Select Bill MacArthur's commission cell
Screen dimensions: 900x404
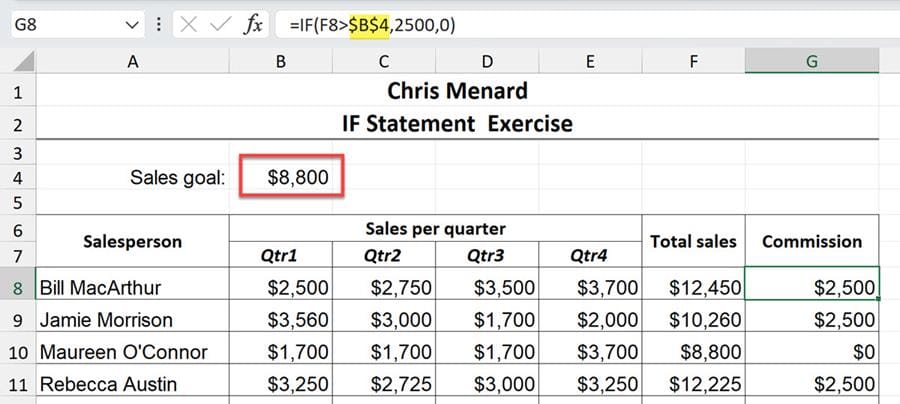point(811,288)
